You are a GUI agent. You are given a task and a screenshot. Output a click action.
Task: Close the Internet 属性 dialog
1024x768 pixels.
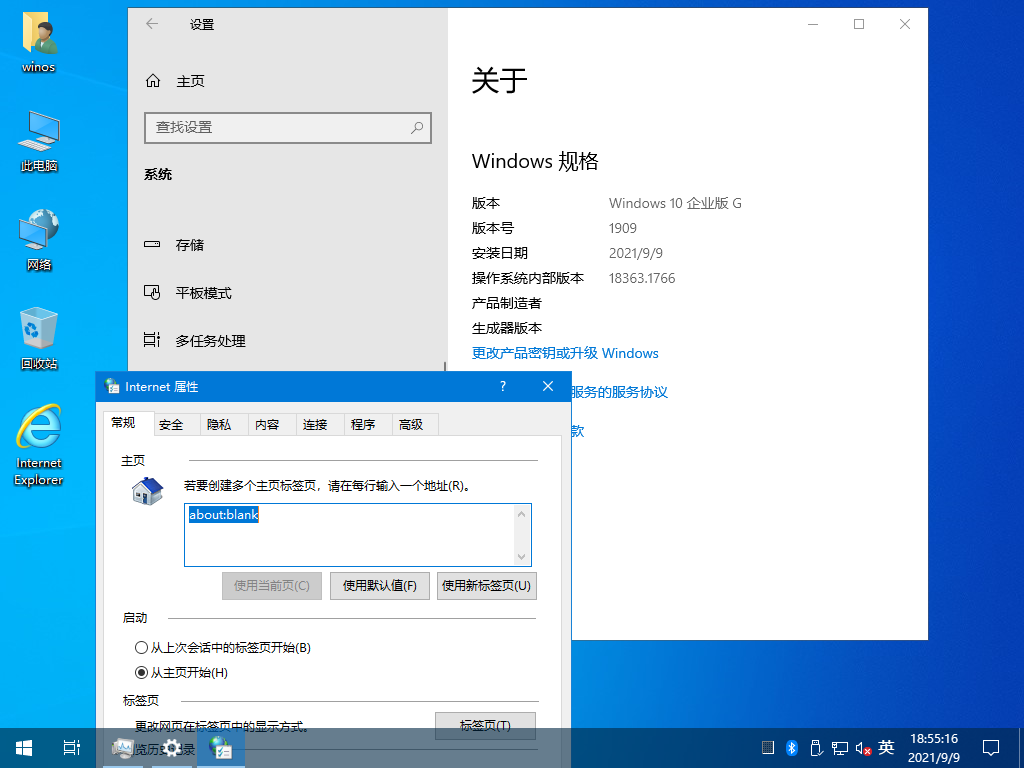pyautogui.click(x=548, y=387)
